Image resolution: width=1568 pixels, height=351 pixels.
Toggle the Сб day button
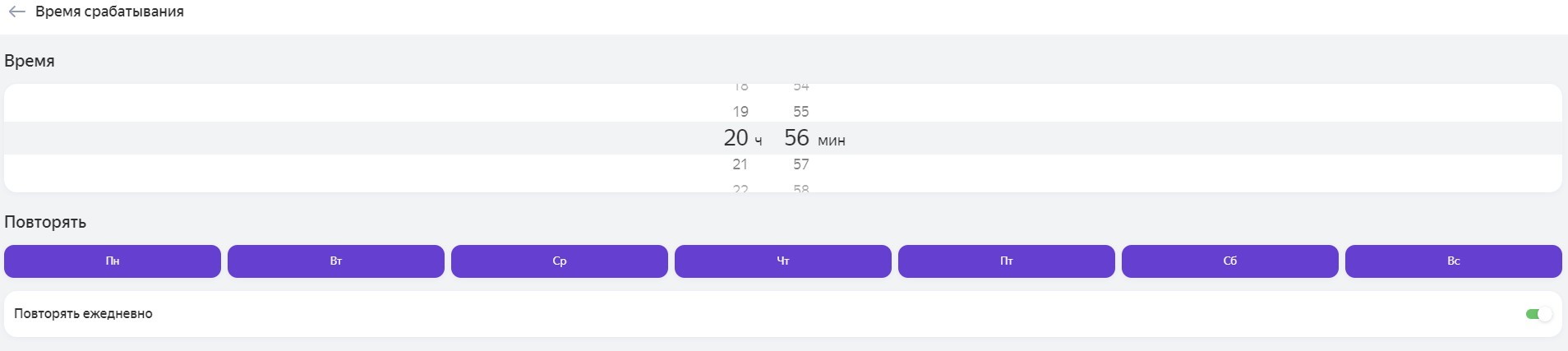click(x=1230, y=261)
